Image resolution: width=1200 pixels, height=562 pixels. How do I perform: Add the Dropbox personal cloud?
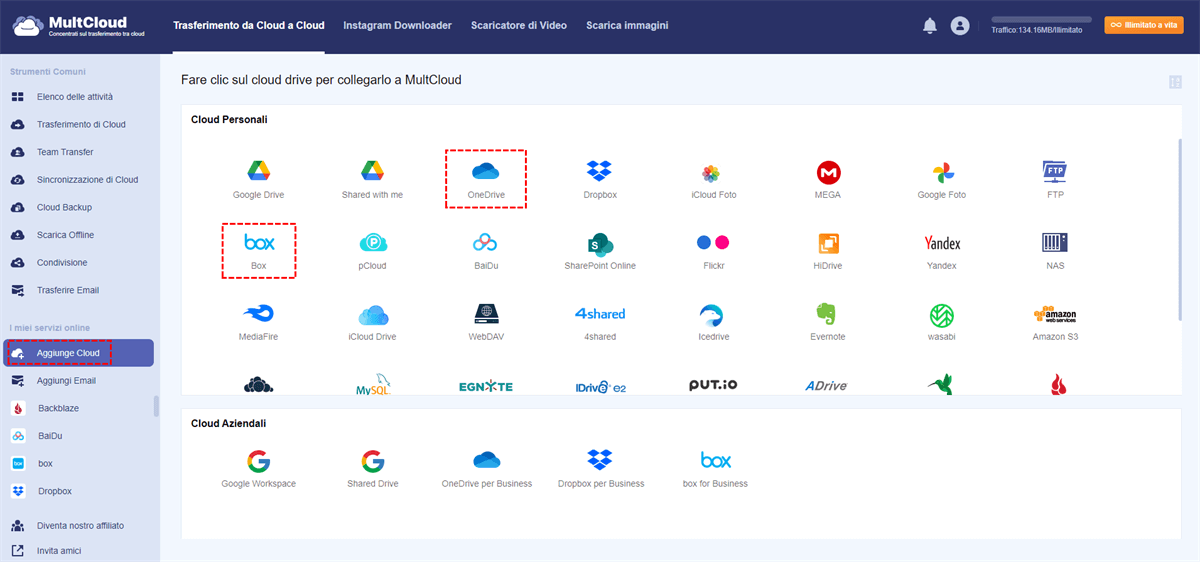click(600, 172)
